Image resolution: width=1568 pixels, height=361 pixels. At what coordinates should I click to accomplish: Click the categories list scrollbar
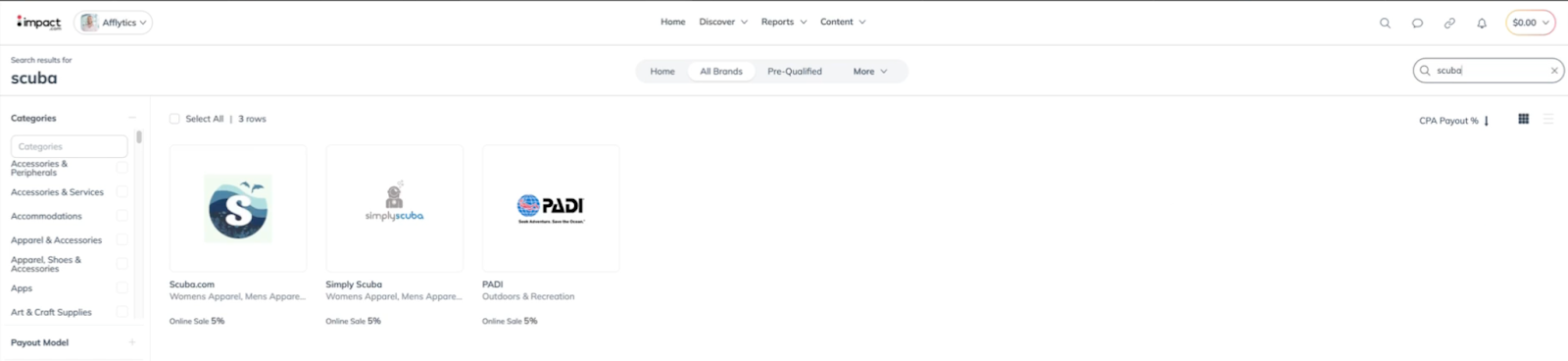pyautogui.click(x=139, y=137)
